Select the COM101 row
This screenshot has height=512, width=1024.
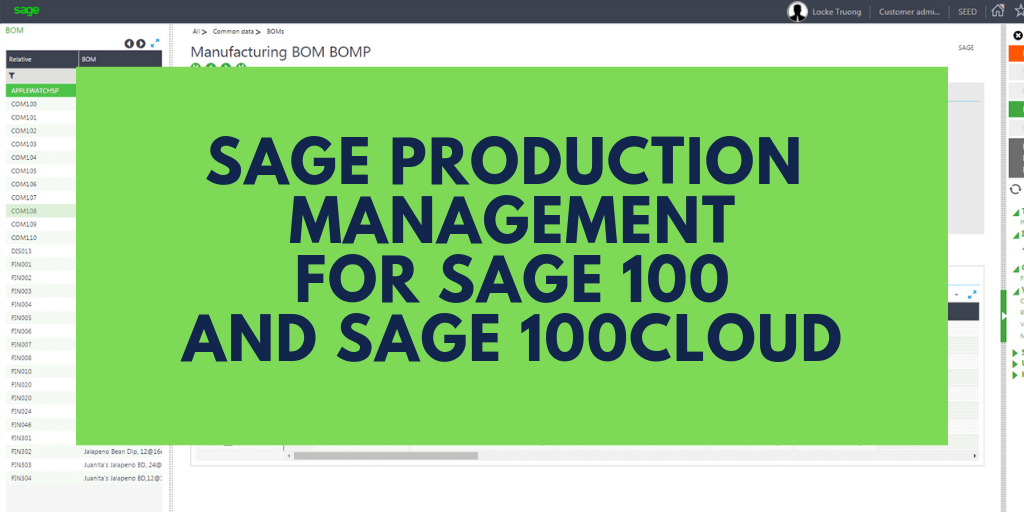point(42,118)
